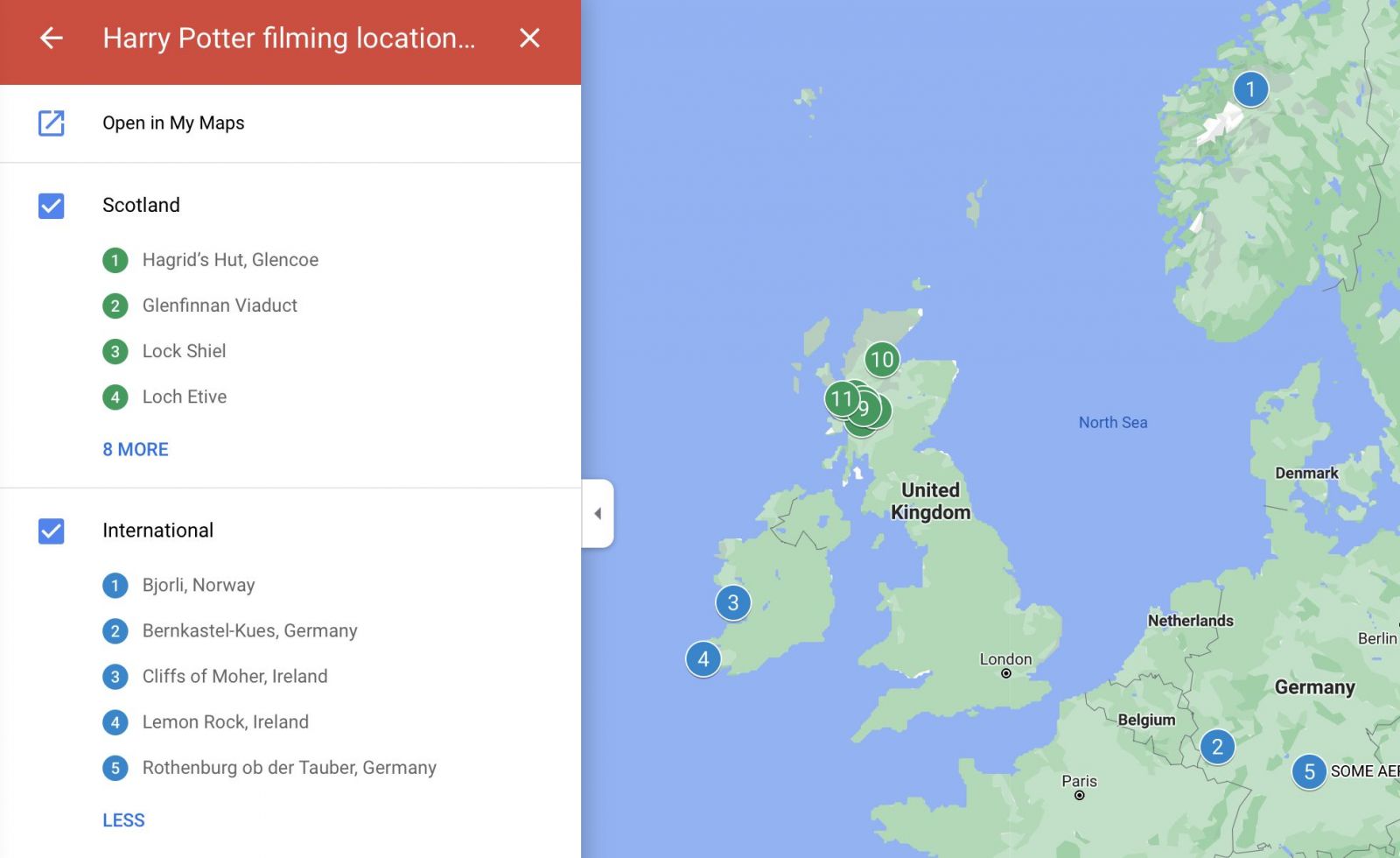Open the map via 'Open in My Maps' text
The image size is (1400, 858).
(173, 123)
